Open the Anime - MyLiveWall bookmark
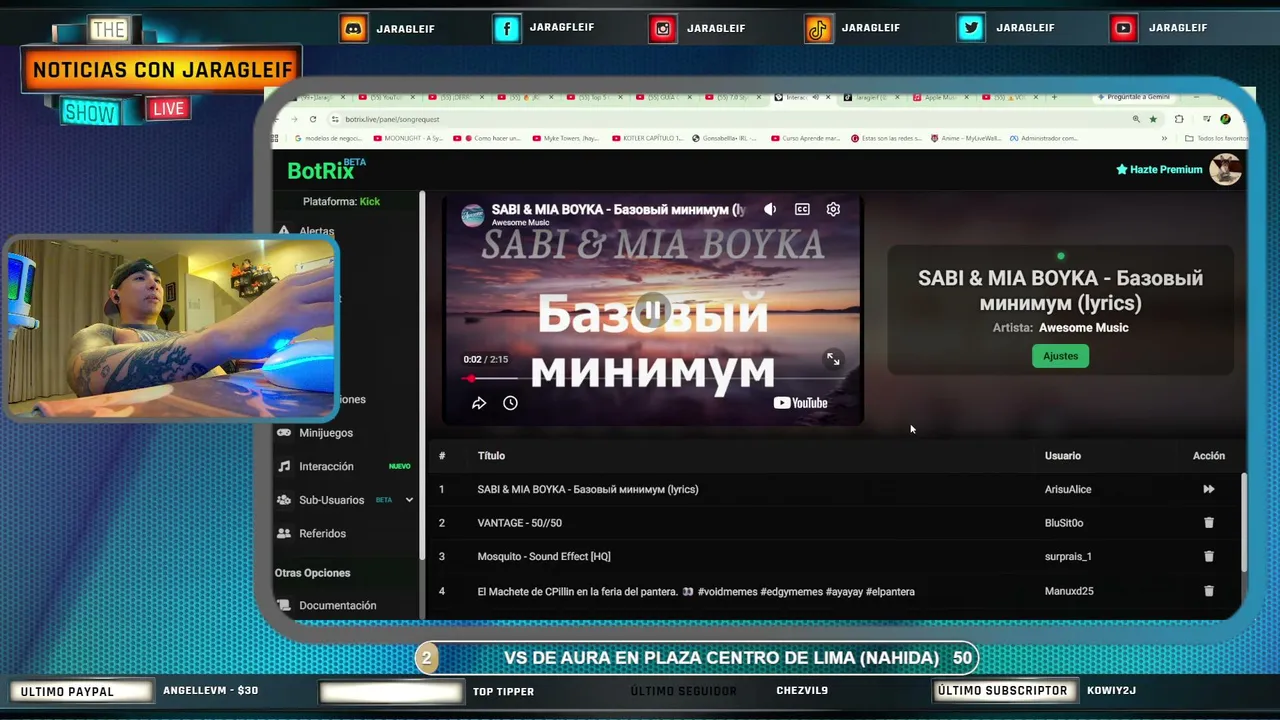1280x720 pixels. point(967,138)
